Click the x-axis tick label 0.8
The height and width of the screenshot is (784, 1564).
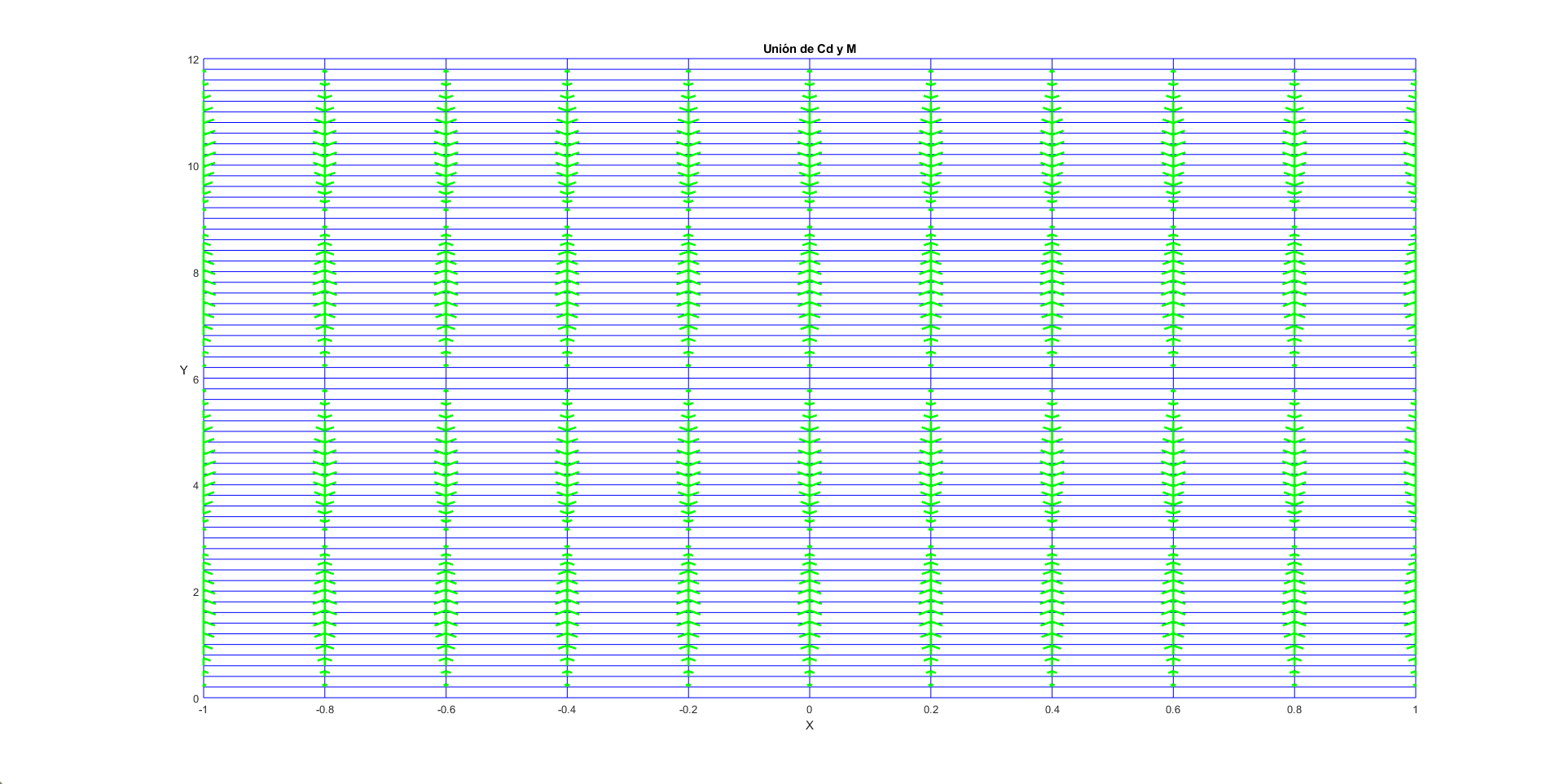coord(1294,710)
